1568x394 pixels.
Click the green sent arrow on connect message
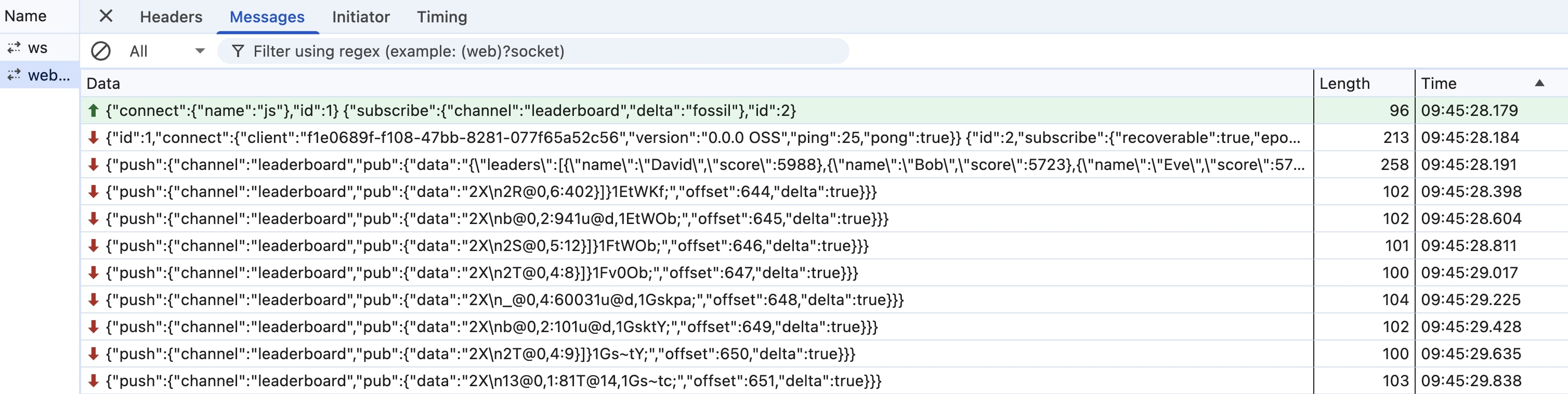[x=93, y=110]
